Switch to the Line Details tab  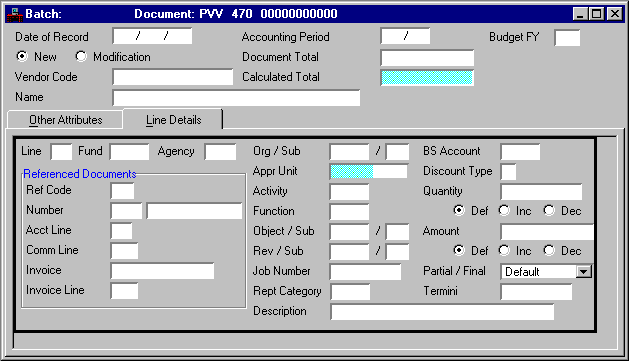coord(173,120)
